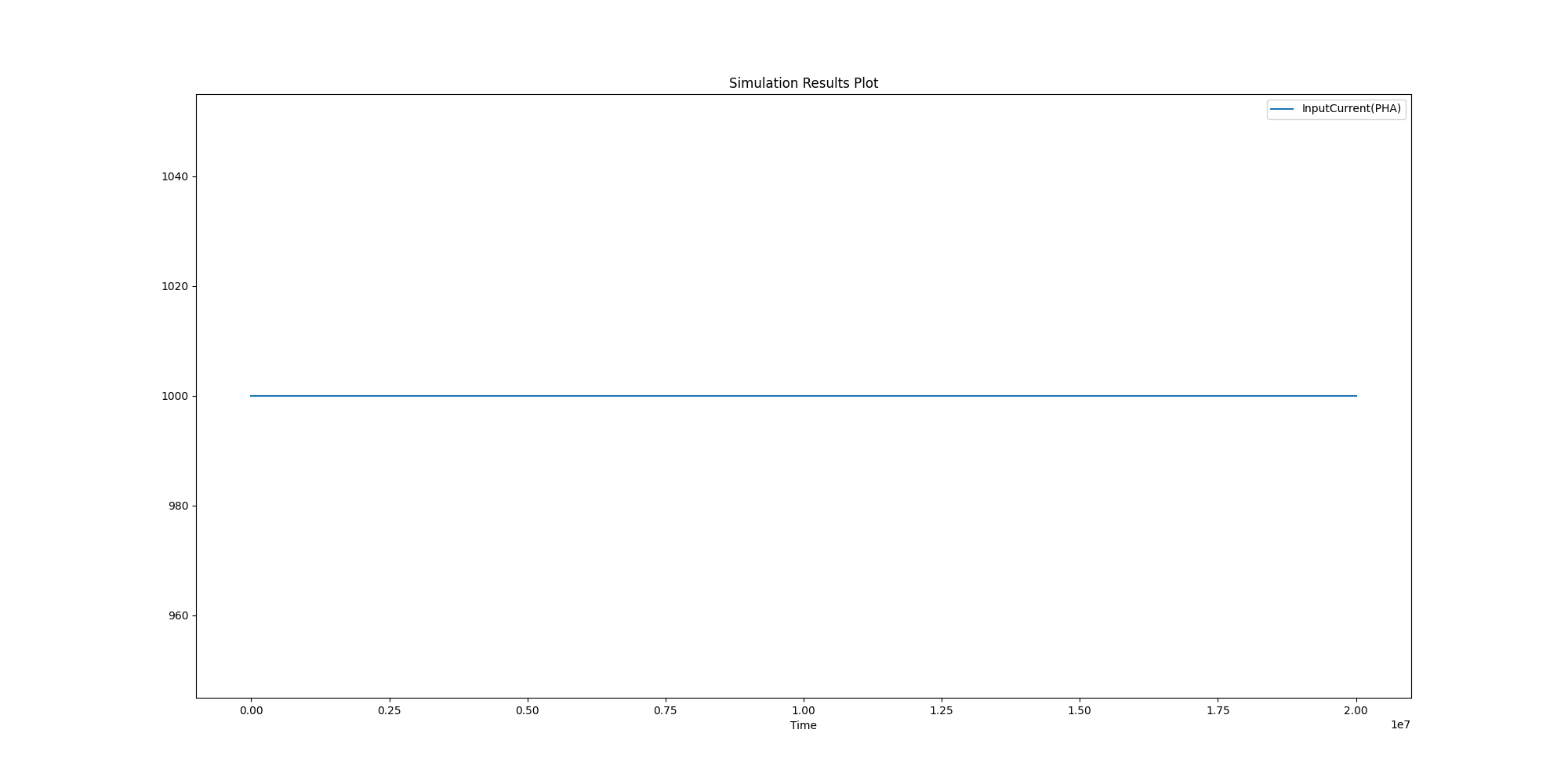Click the blue legend line sample
Viewport: 1568px width, 784px height.
click(x=1282, y=109)
